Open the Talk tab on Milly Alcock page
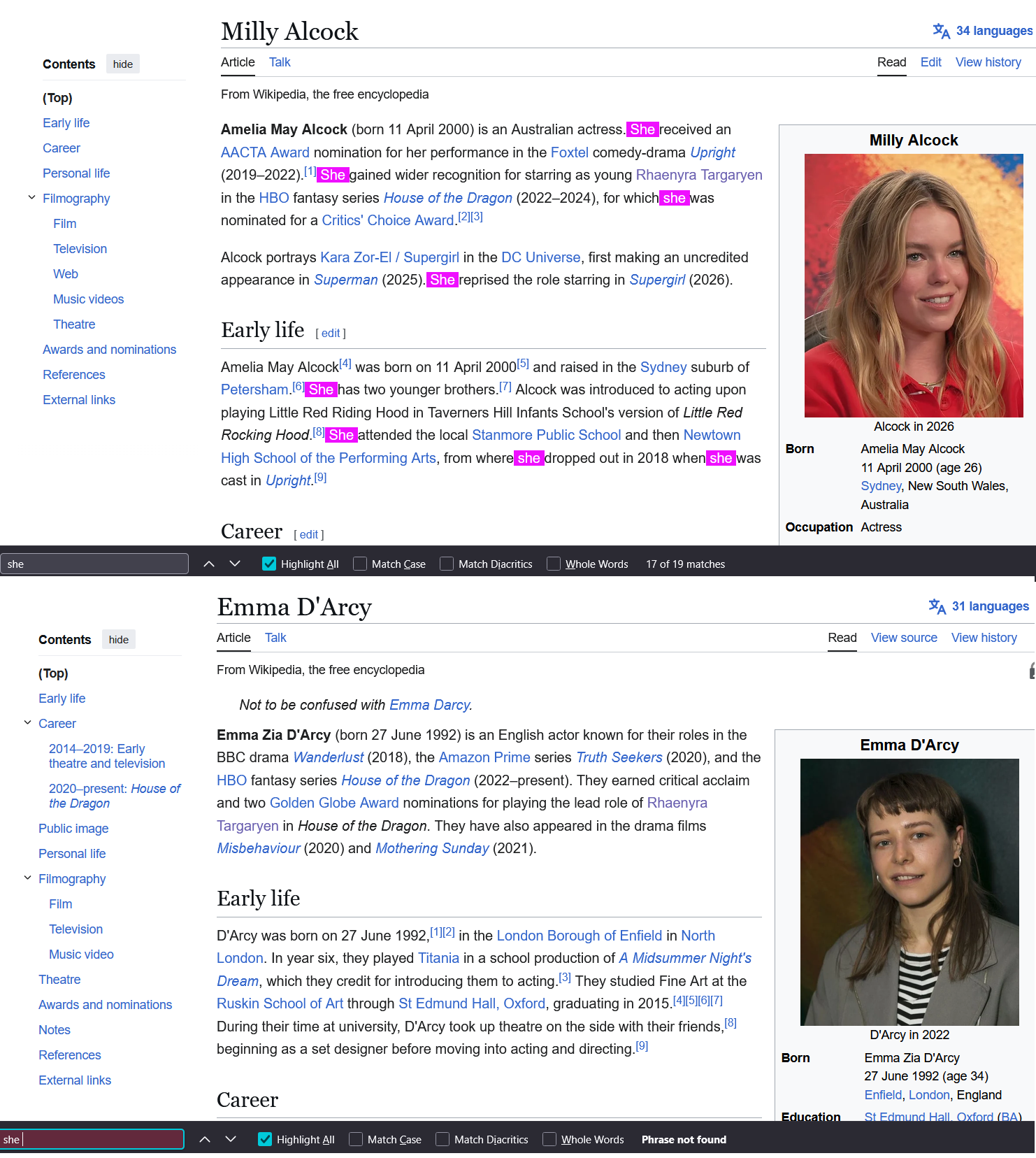This screenshot has width=1036, height=1158. pos(280,62)
